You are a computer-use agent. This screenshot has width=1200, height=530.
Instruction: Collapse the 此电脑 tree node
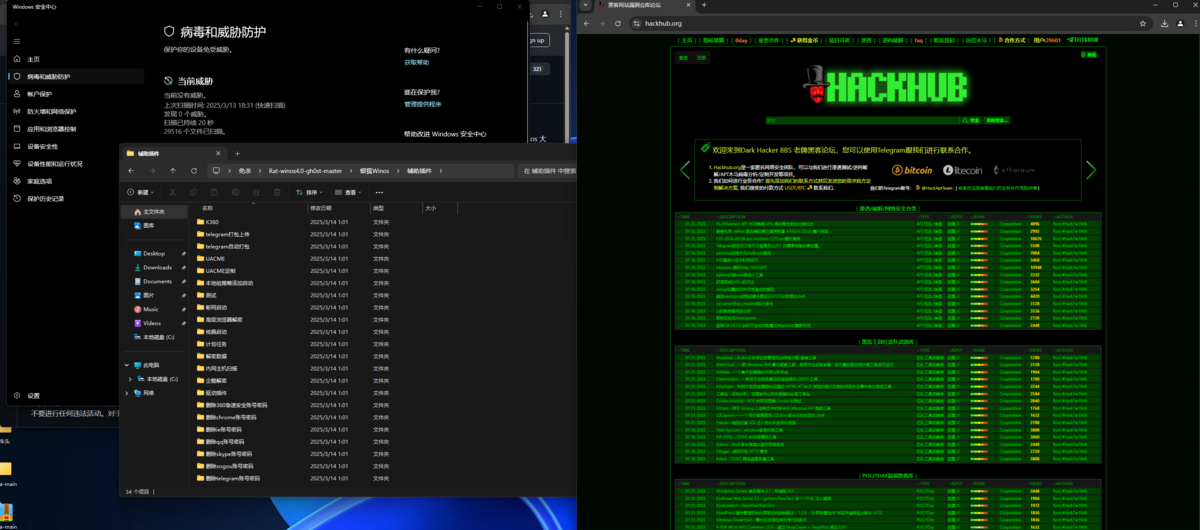click(127, 366)
